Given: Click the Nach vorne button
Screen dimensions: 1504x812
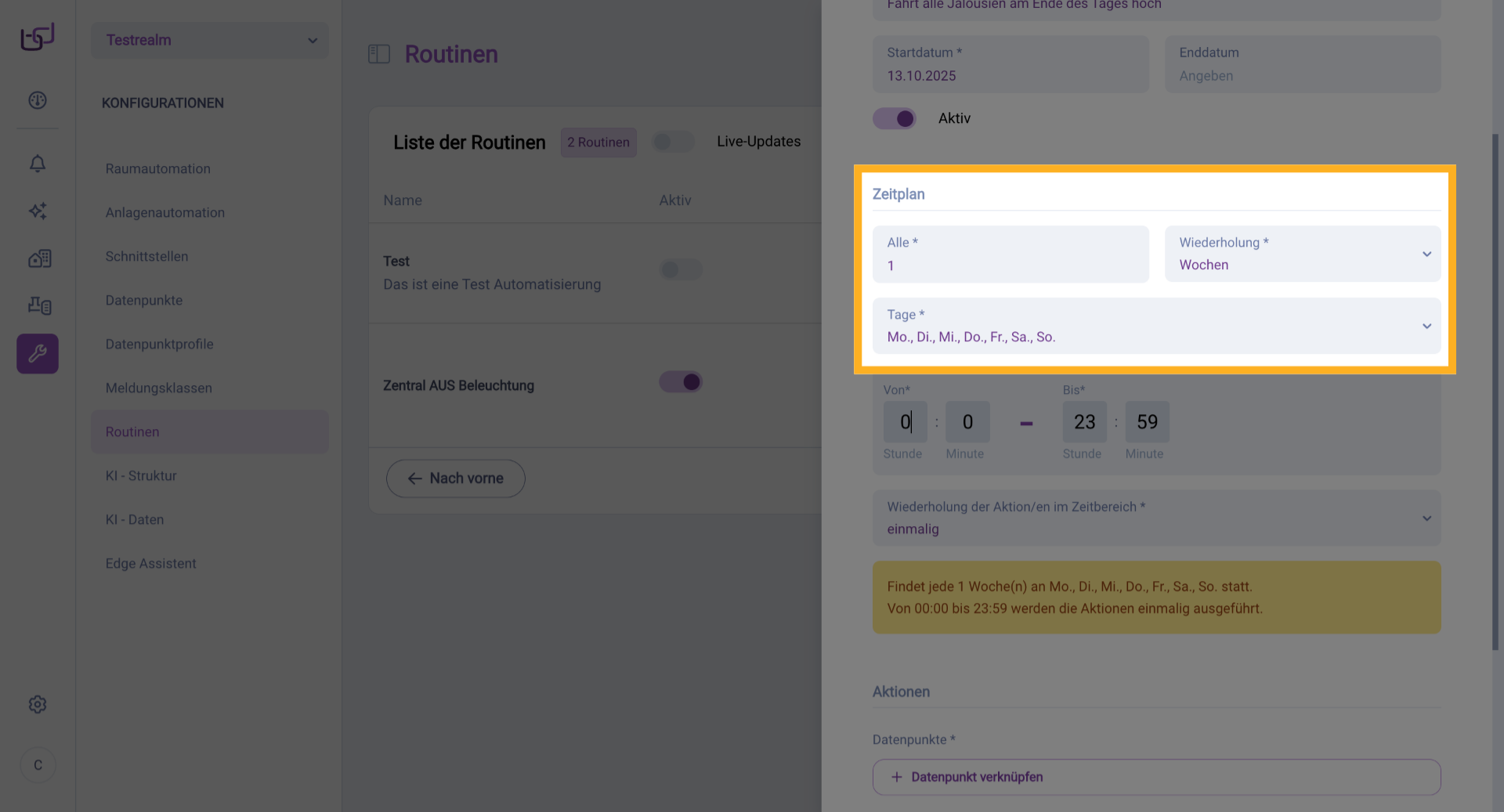Looking at the screenshot, I should click(x=456, y=478).
